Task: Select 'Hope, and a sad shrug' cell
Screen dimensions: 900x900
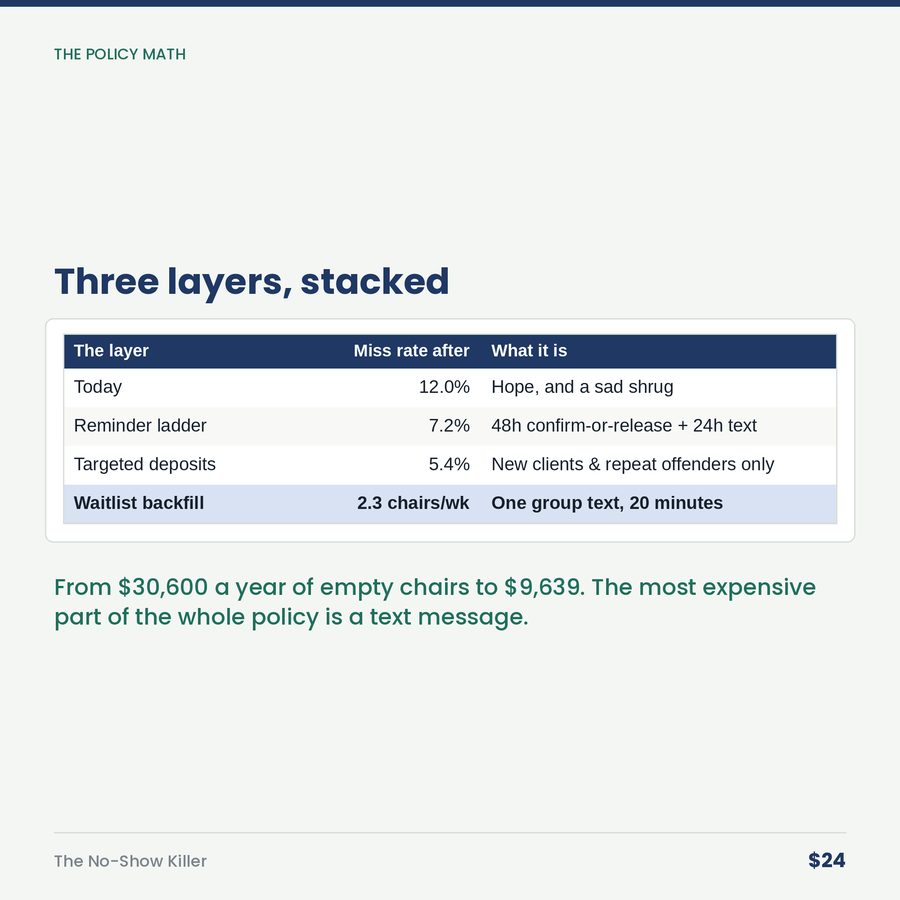Action: 582,387
